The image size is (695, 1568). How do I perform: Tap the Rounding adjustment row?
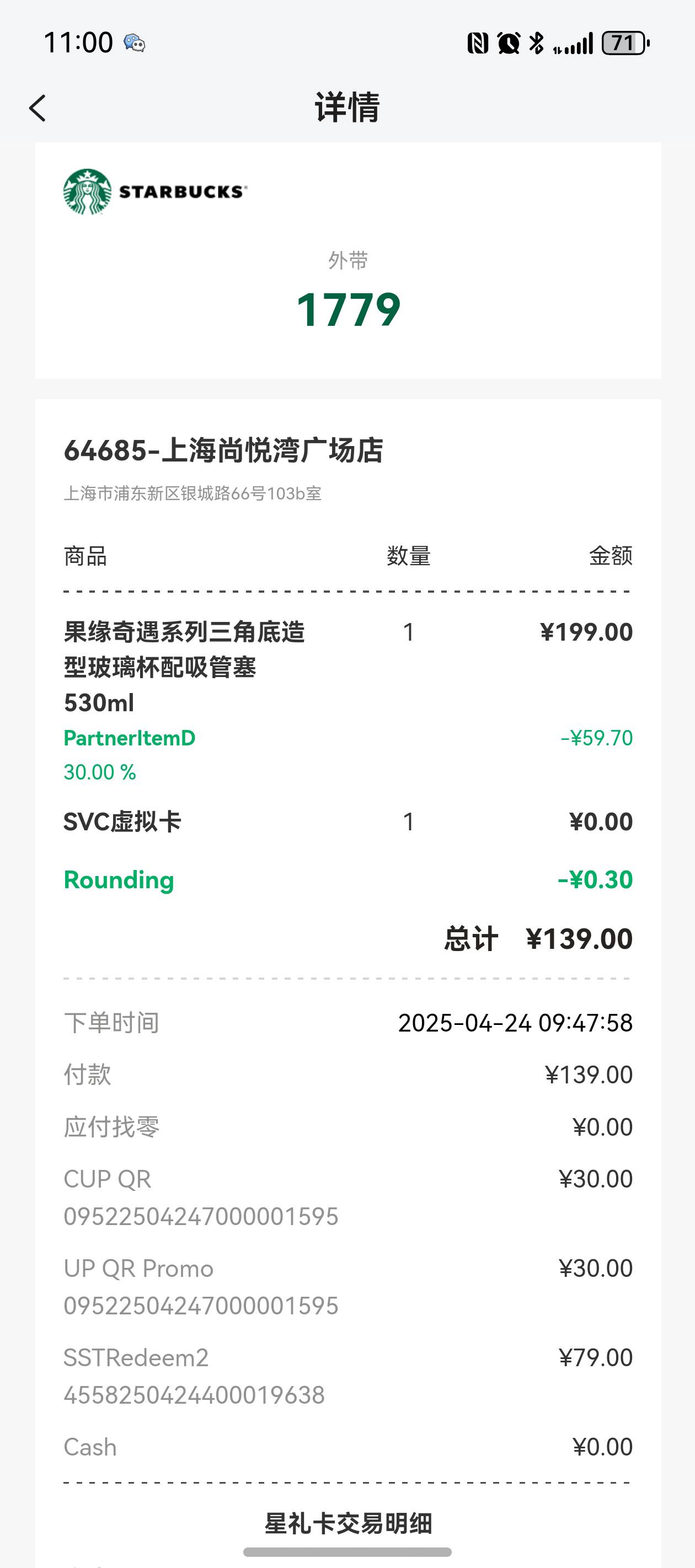[x=348, y=879]
